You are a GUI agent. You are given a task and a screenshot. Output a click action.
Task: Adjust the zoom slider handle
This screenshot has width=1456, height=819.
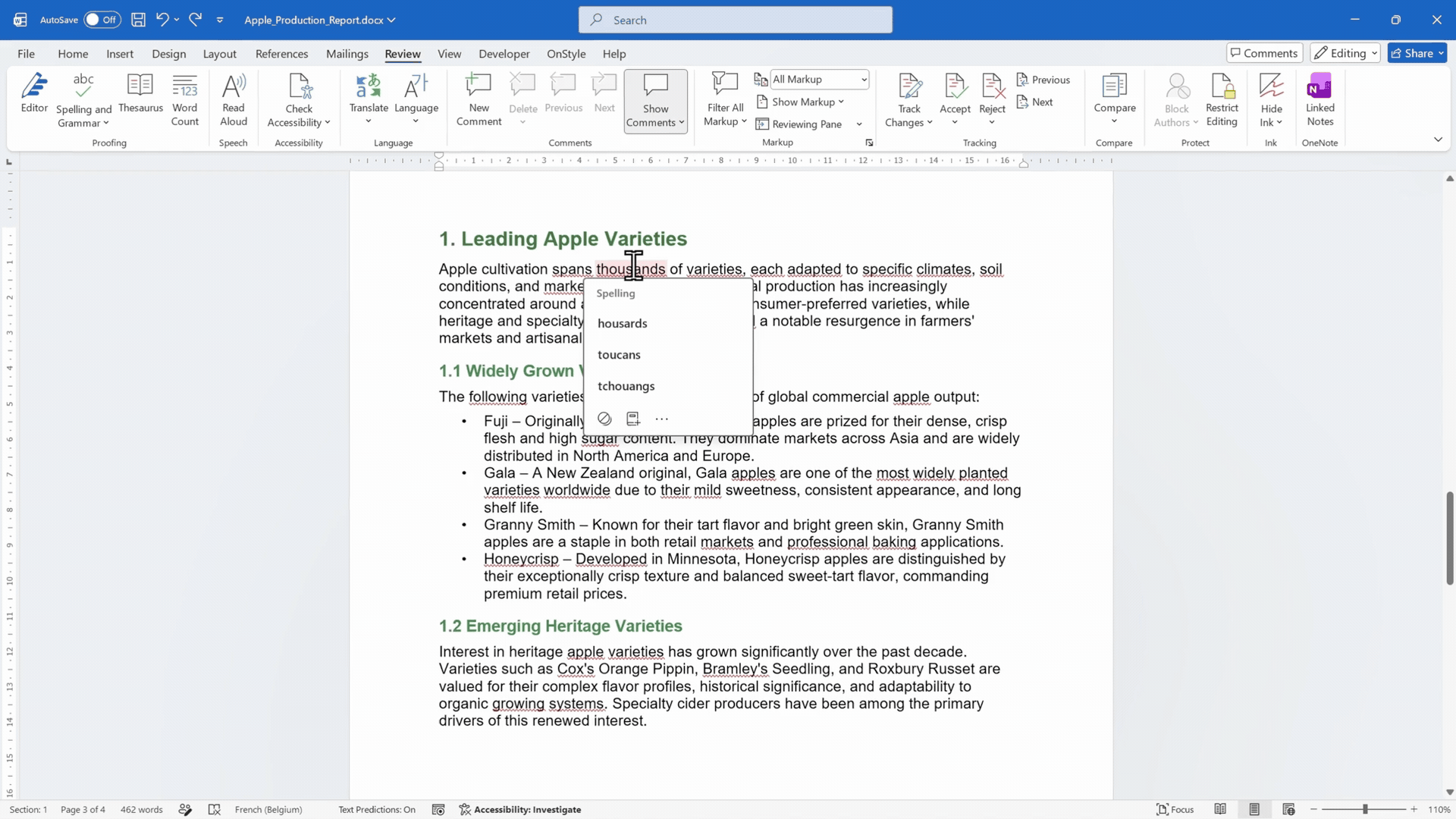(x=1365, y=809)
